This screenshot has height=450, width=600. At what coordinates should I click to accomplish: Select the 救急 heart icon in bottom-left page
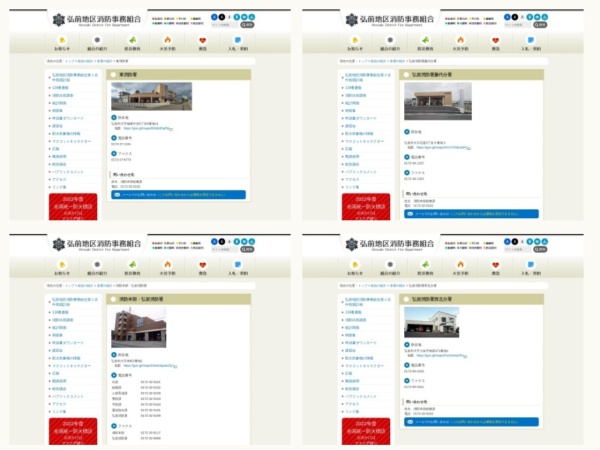pos(202,267)
